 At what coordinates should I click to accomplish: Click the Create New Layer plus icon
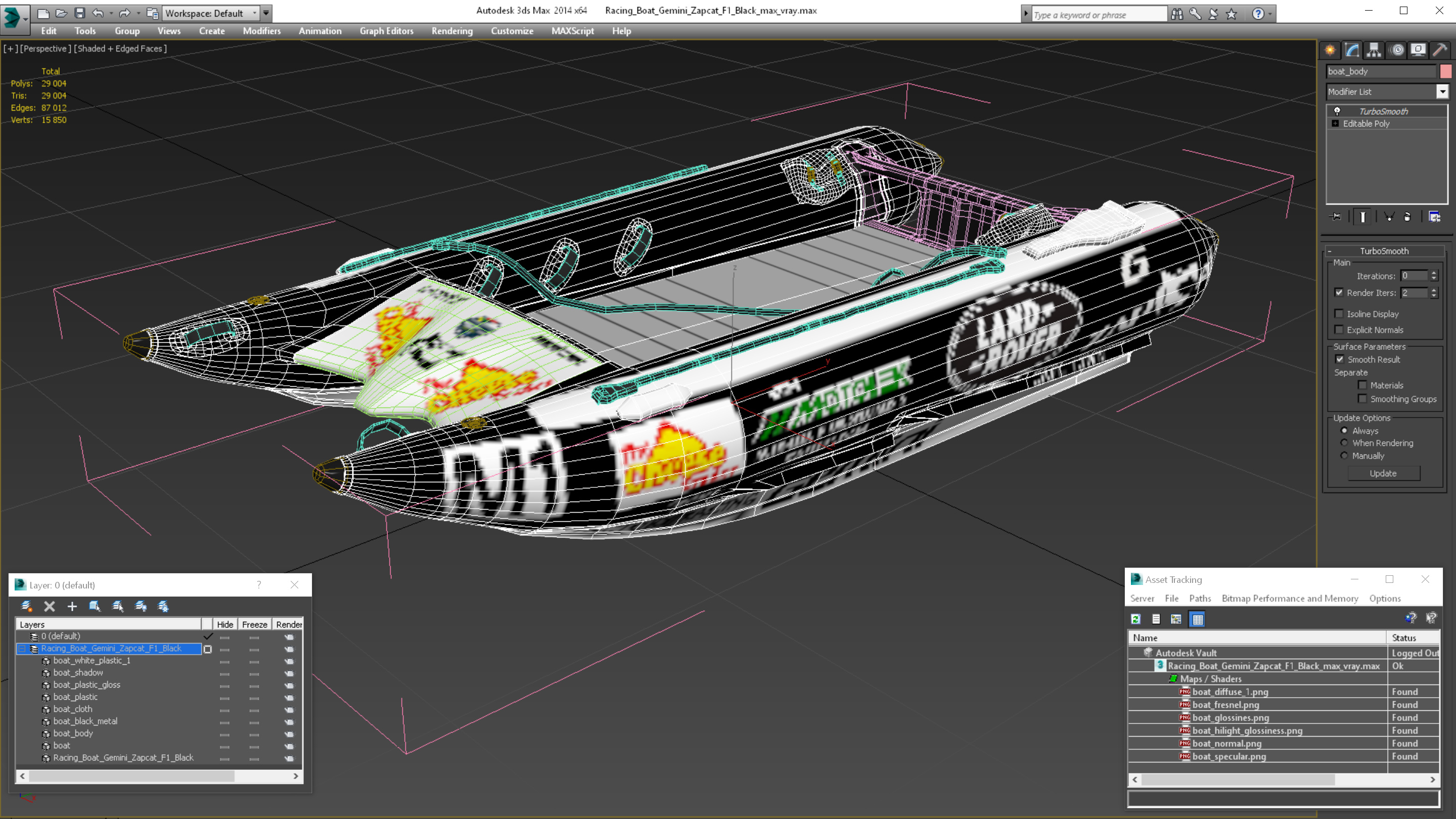(72, 607)
